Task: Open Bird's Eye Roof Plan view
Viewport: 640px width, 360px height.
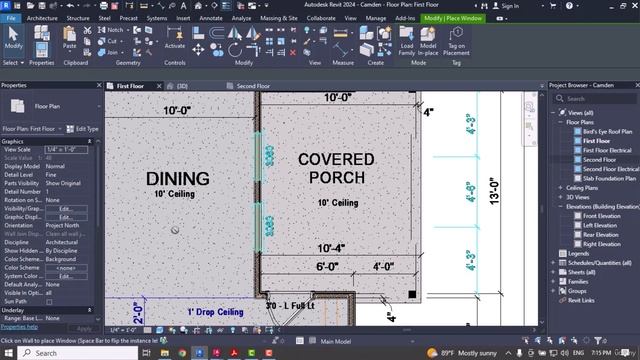Action: pos(607,131)
